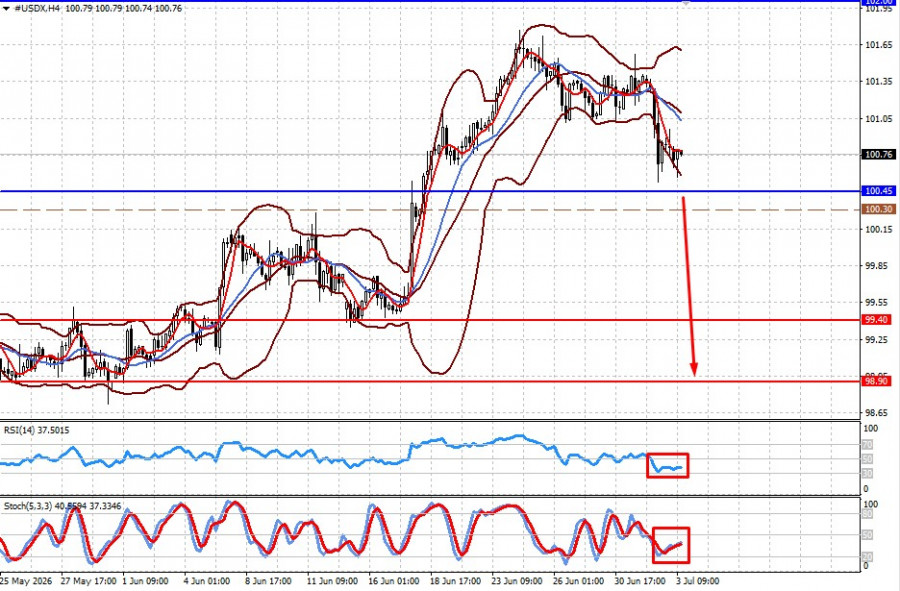
Task: Click the 18 Jun 17:00 time axis label
Action: point(455,581)
